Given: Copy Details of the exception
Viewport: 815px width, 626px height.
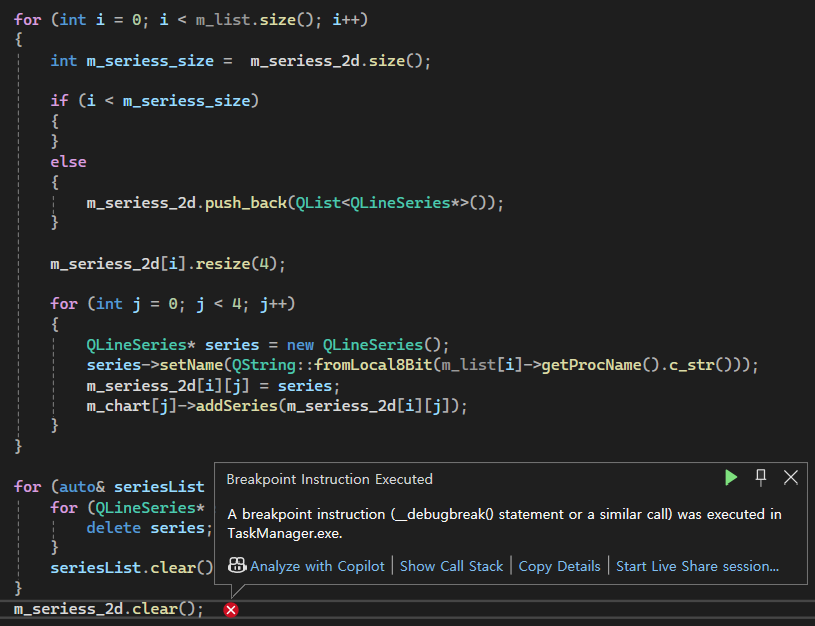Looking at the screenshot, I should point(559,566).
